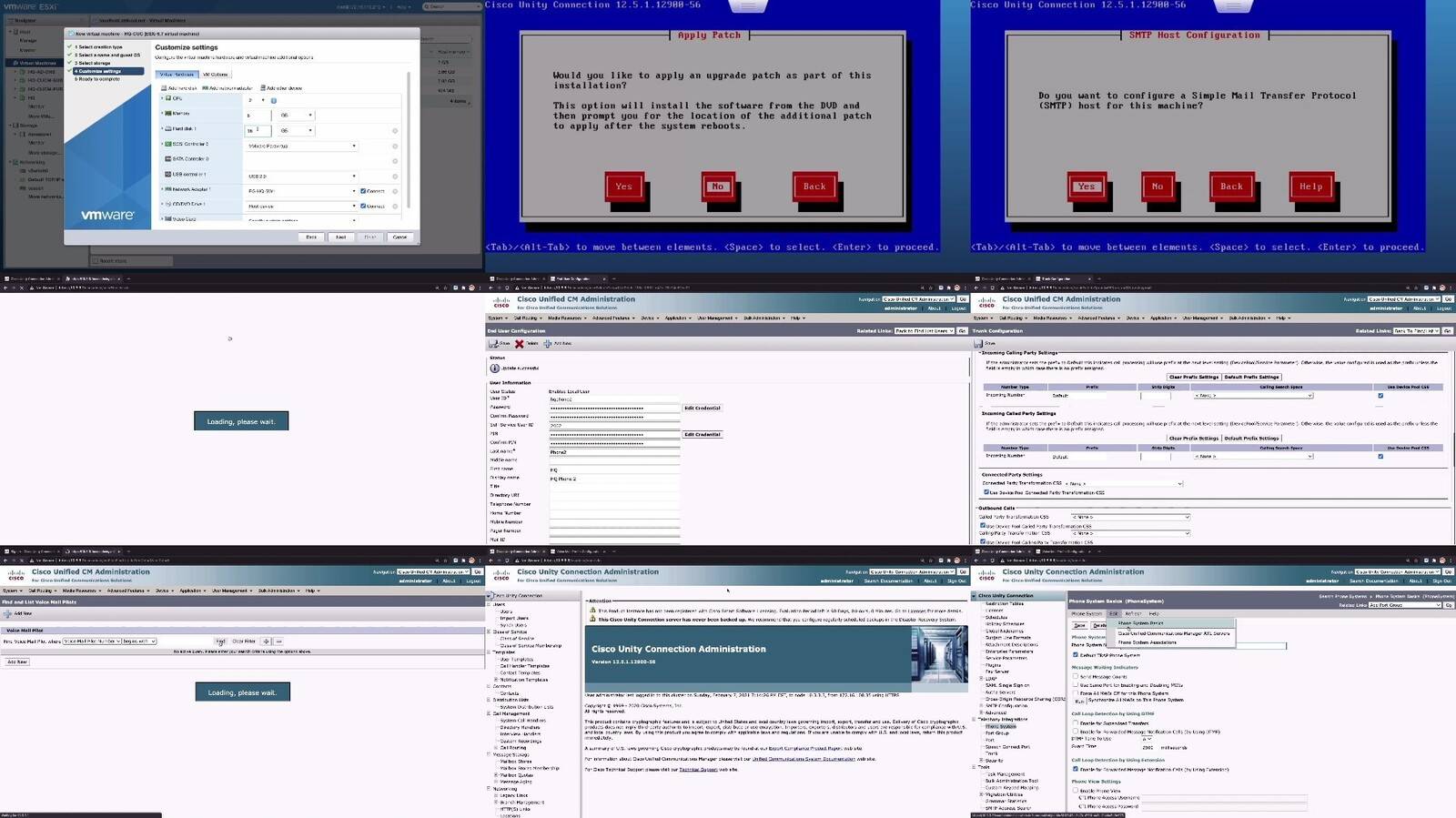This screenshot has width=1456, height=818.
Task: Open the SCSI Controller 0 type dropdown
Action: click(301, 146)
